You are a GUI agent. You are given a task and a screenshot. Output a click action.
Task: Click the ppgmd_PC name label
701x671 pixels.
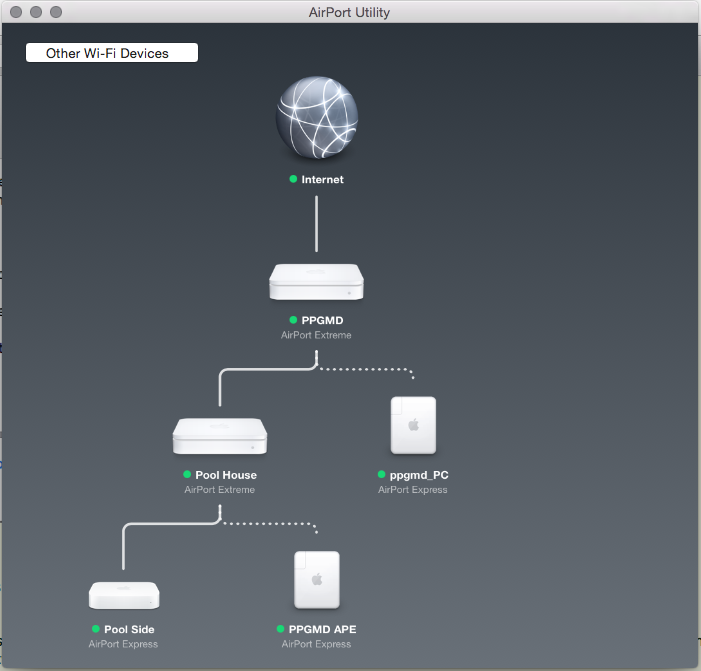(419, 475)
